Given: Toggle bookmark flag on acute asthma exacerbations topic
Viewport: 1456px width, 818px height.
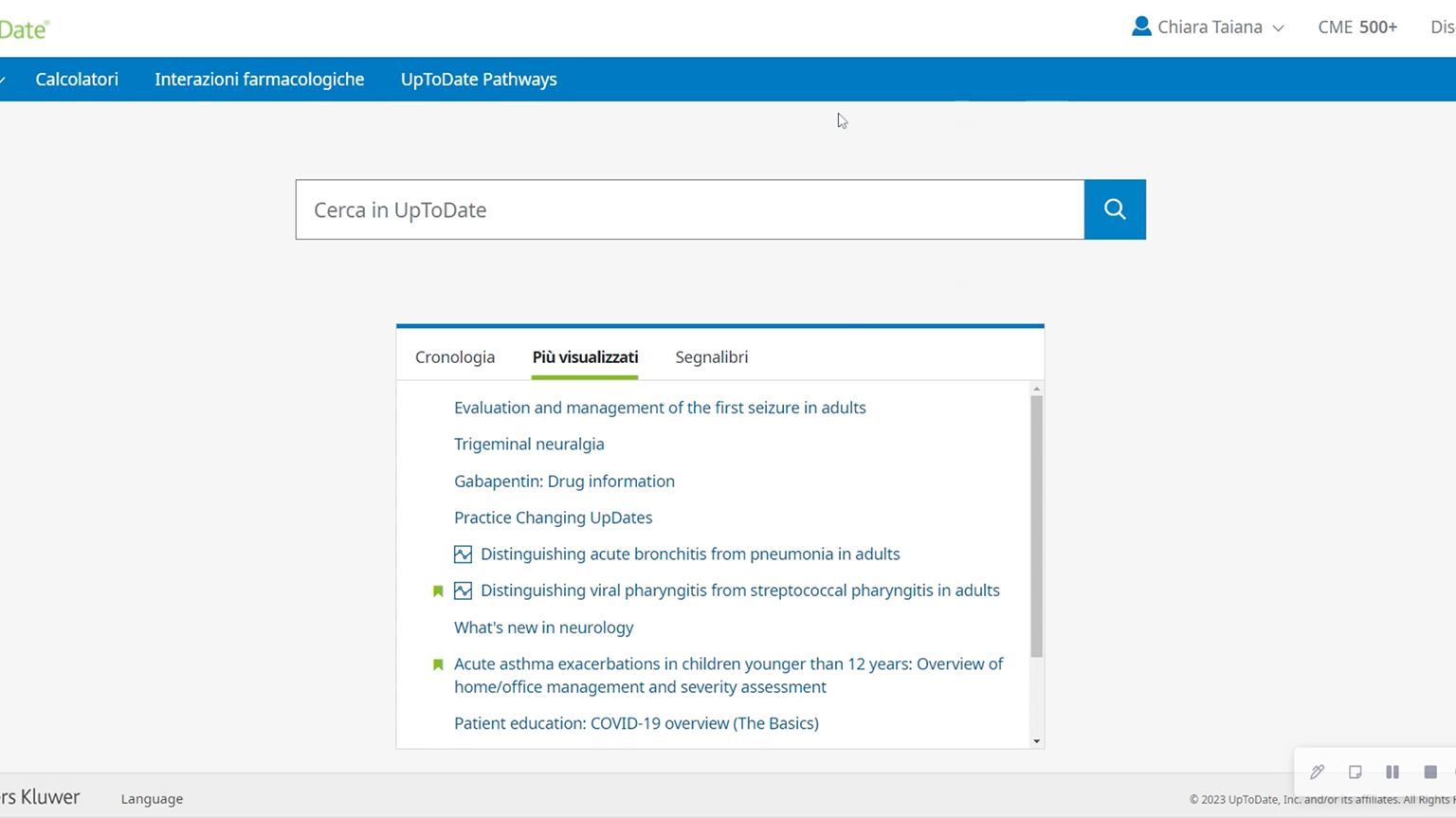Looking at the screenshot, I should click(438, 664).
